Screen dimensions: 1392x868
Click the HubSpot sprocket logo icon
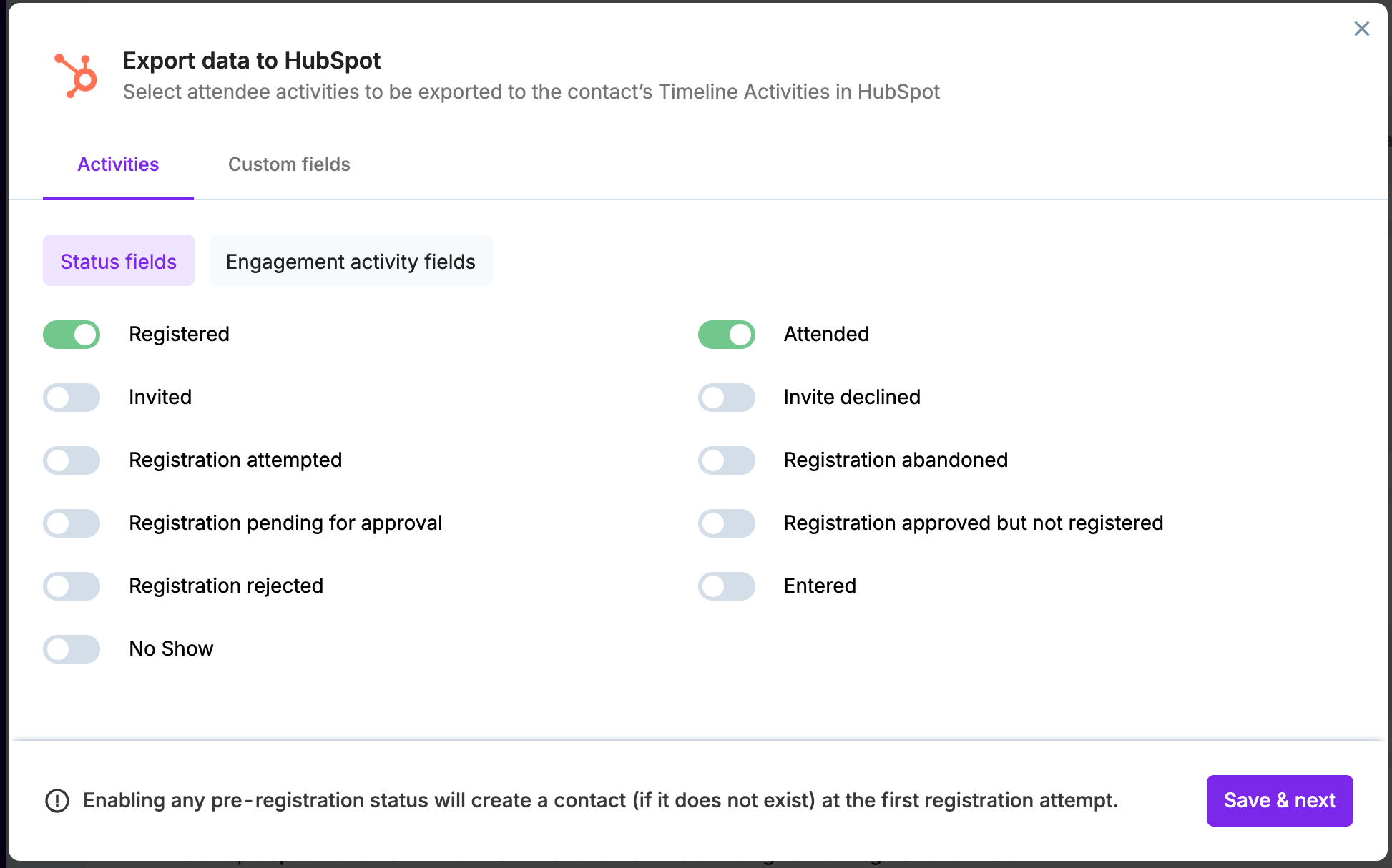coord(76,76)
